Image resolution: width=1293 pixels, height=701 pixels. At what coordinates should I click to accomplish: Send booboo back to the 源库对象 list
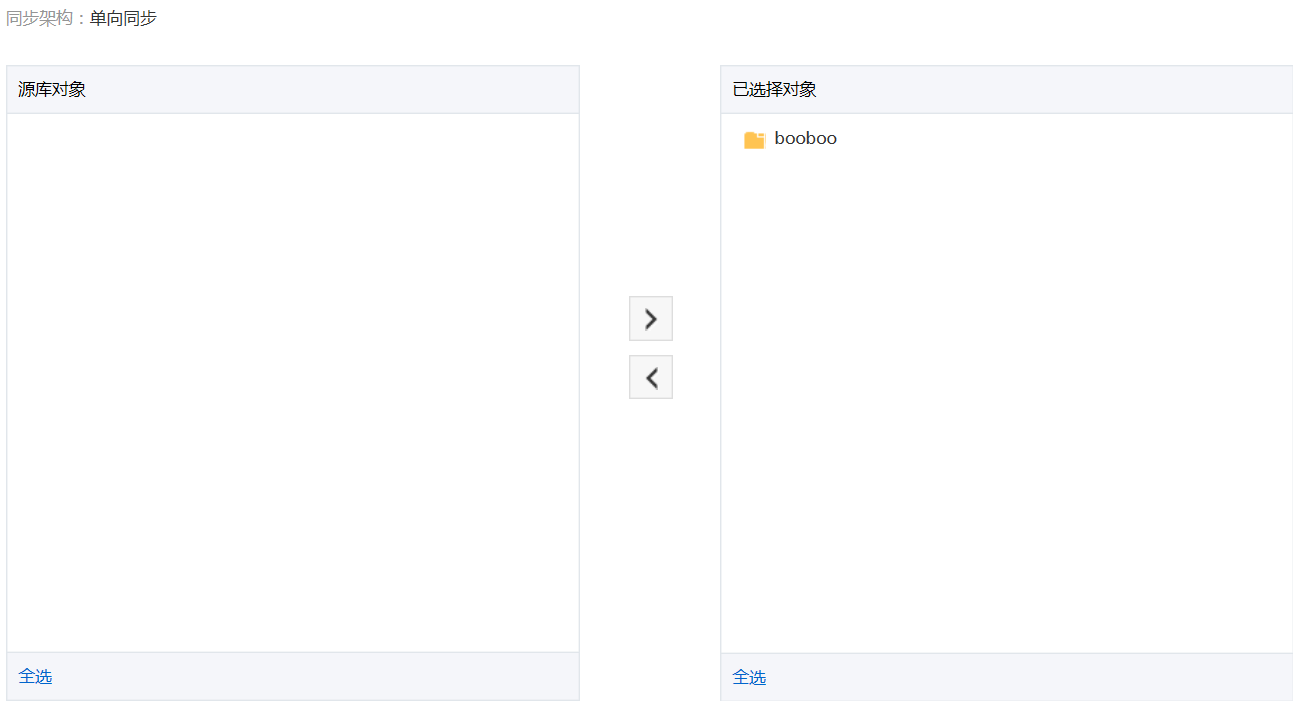pos(650,377)
